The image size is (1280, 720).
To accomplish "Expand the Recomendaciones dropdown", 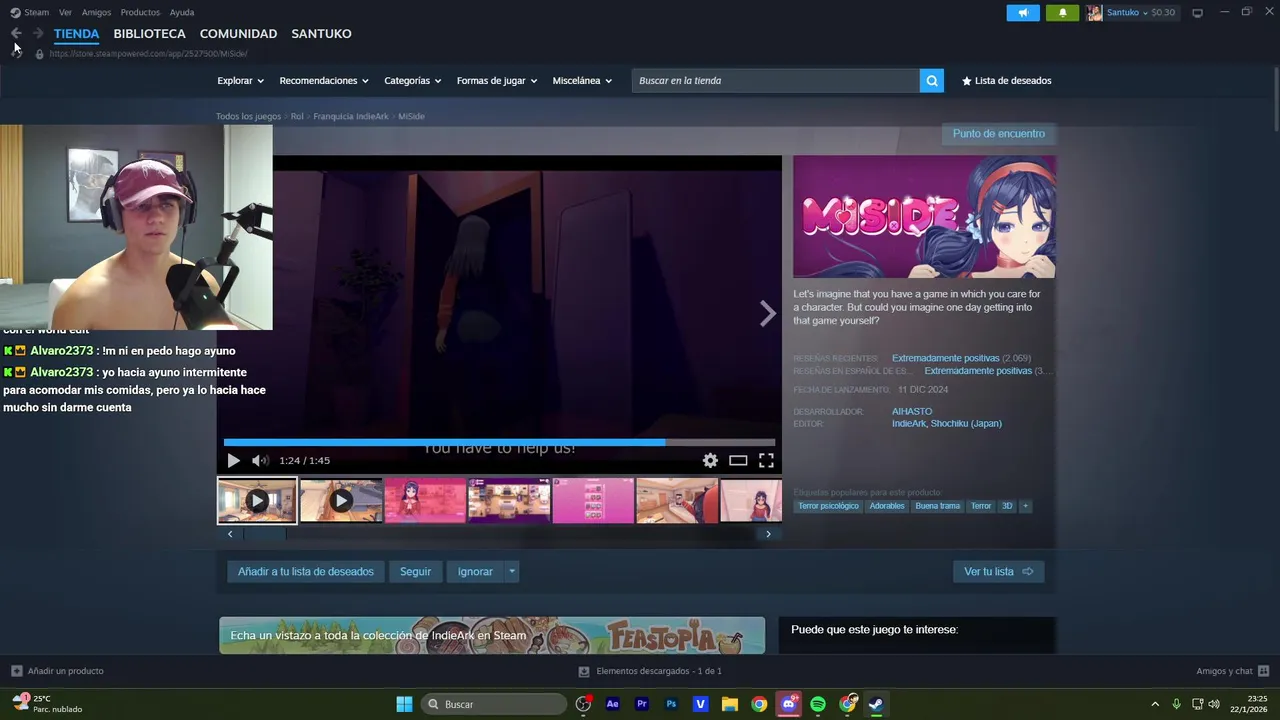I will click(324, 81).
